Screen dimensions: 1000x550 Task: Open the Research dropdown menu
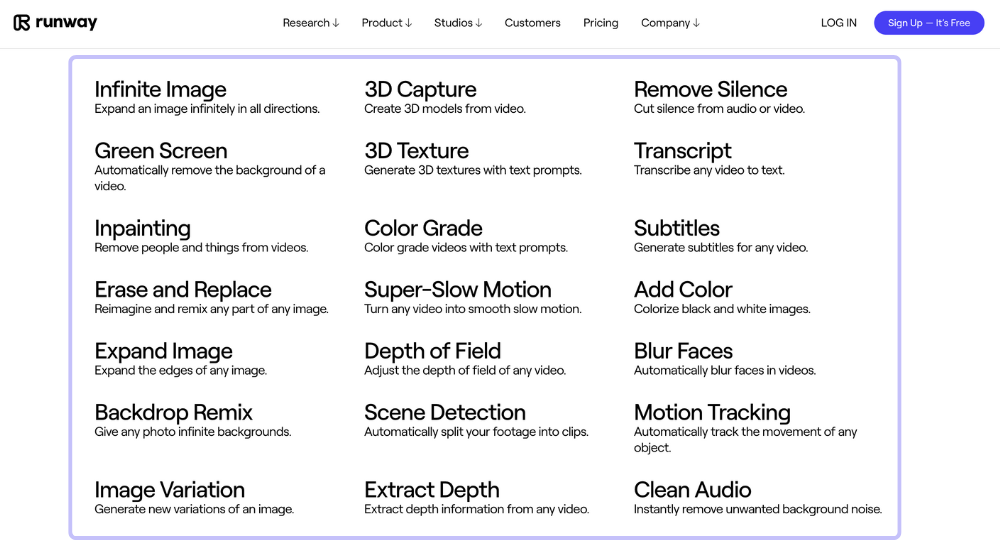pyautogui.click(x=311, y=23)
